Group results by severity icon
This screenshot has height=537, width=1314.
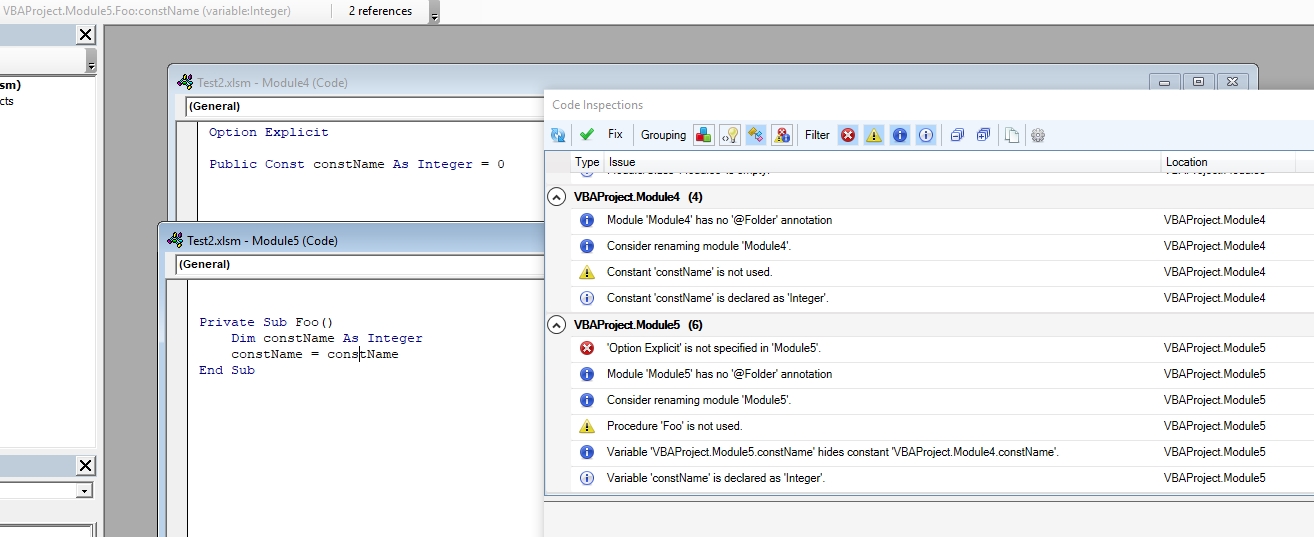(782, 135)
